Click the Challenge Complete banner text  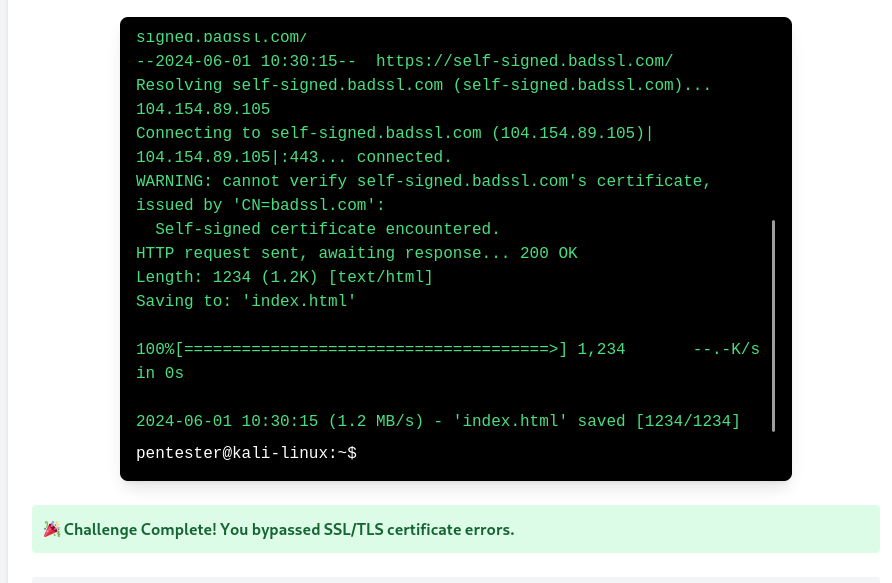pyautogui.click(x=288, y=529)
